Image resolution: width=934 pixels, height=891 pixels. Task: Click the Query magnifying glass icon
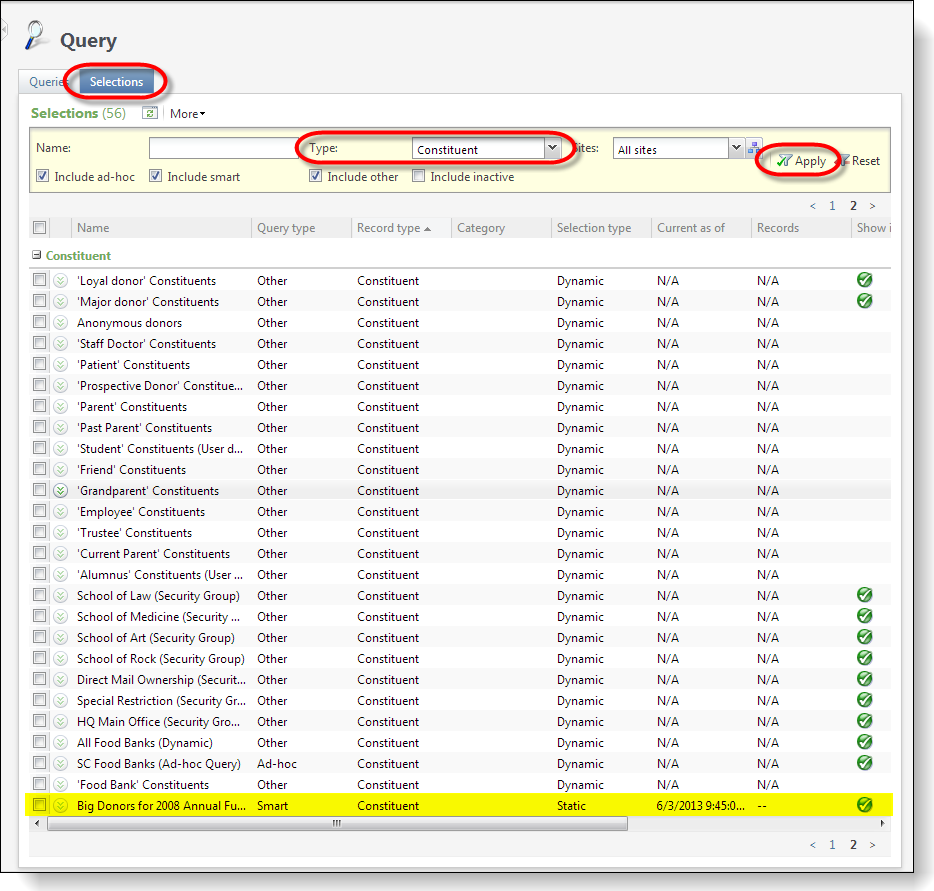tap(36, 36)
